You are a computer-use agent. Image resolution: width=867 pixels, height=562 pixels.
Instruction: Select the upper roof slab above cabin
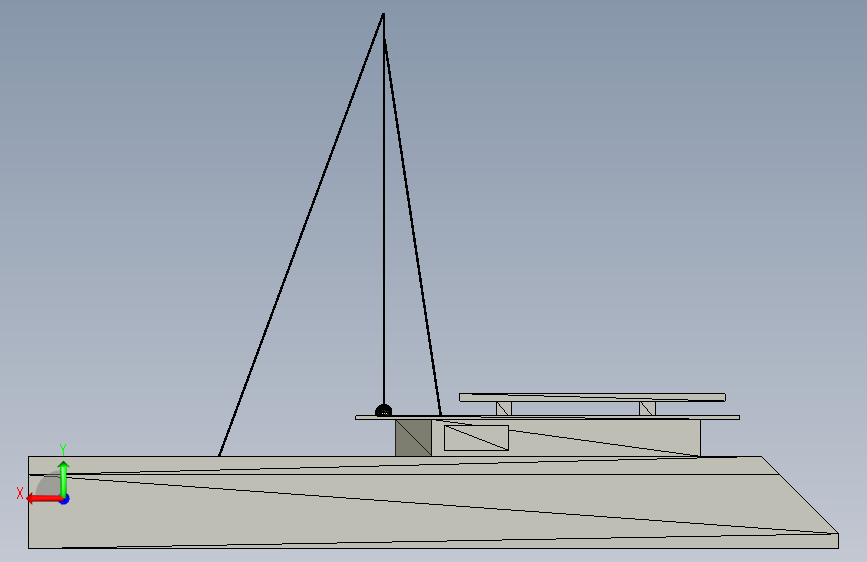(x=592, y=397)
